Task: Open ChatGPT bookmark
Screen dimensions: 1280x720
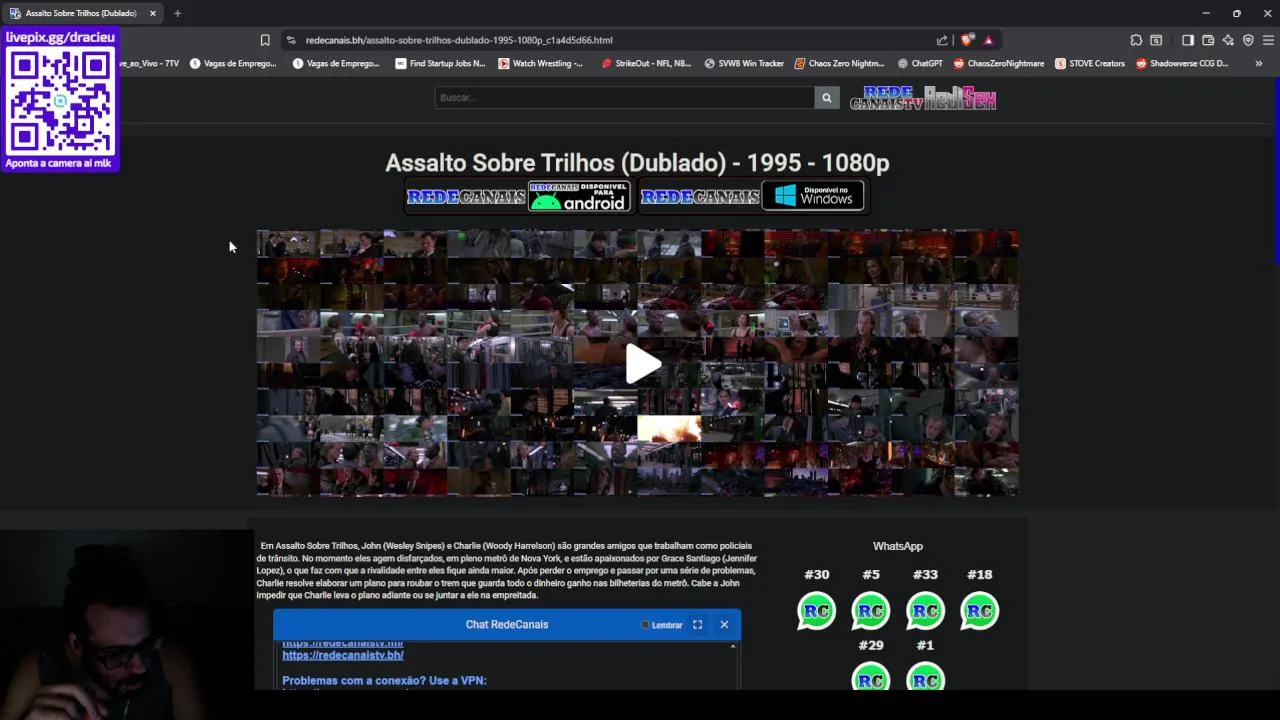Action: click(x=920, y=63)
